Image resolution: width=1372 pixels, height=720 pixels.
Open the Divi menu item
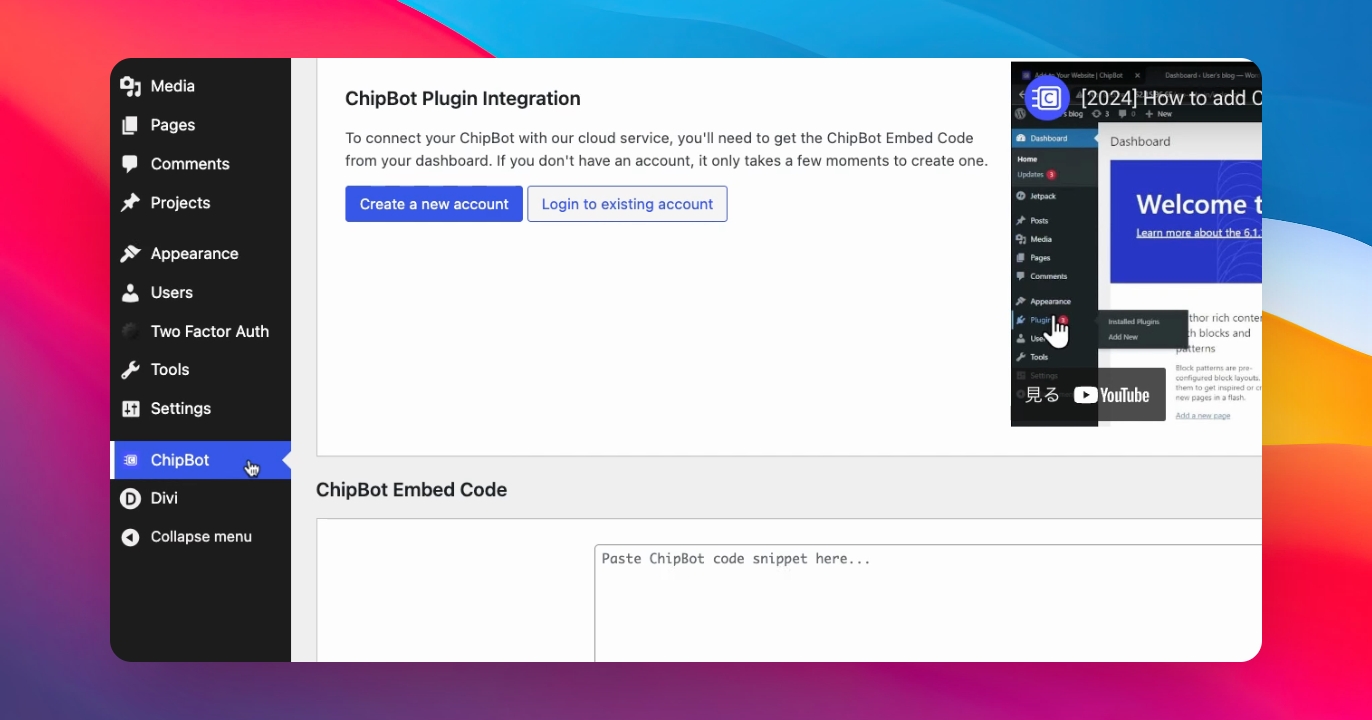[201, 498]
